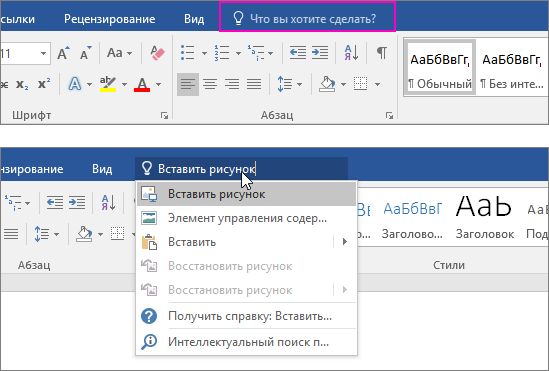Apply 'Заголовок' large style
This screenshot has width=549, height=371.
pos(485,217)
